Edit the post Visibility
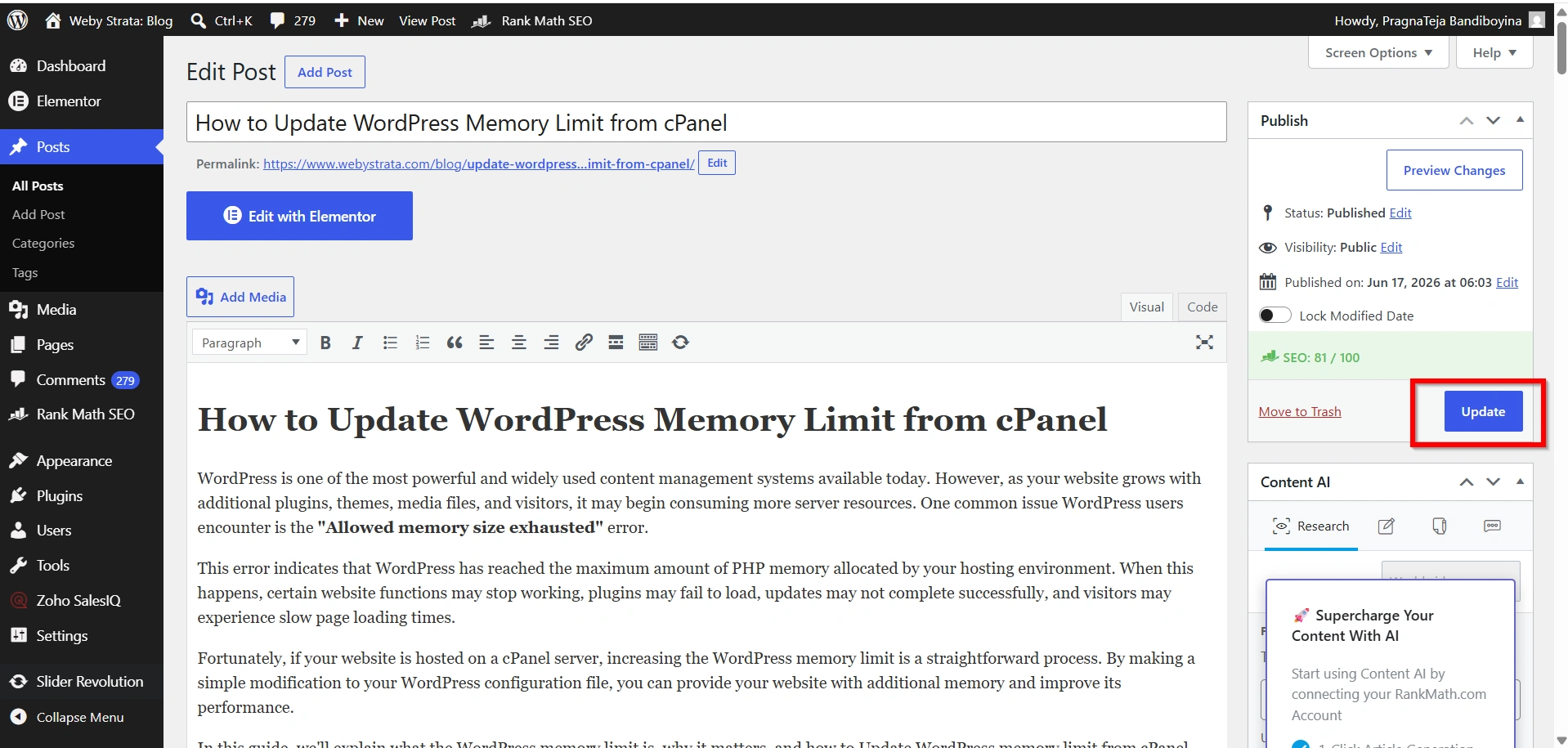This screenshot has width=1568, height=748. point(1391,247)
